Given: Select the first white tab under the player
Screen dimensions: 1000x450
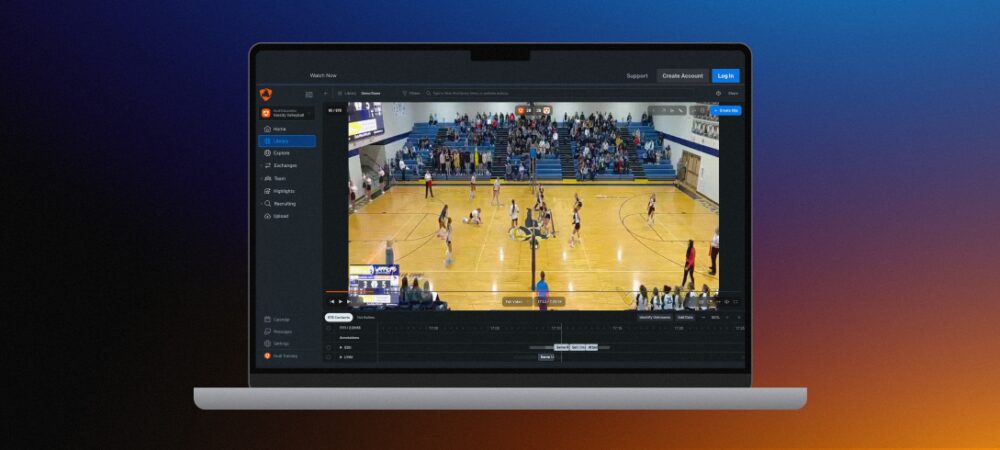Looking at the screenshot, I should click(x=339, y=317).
